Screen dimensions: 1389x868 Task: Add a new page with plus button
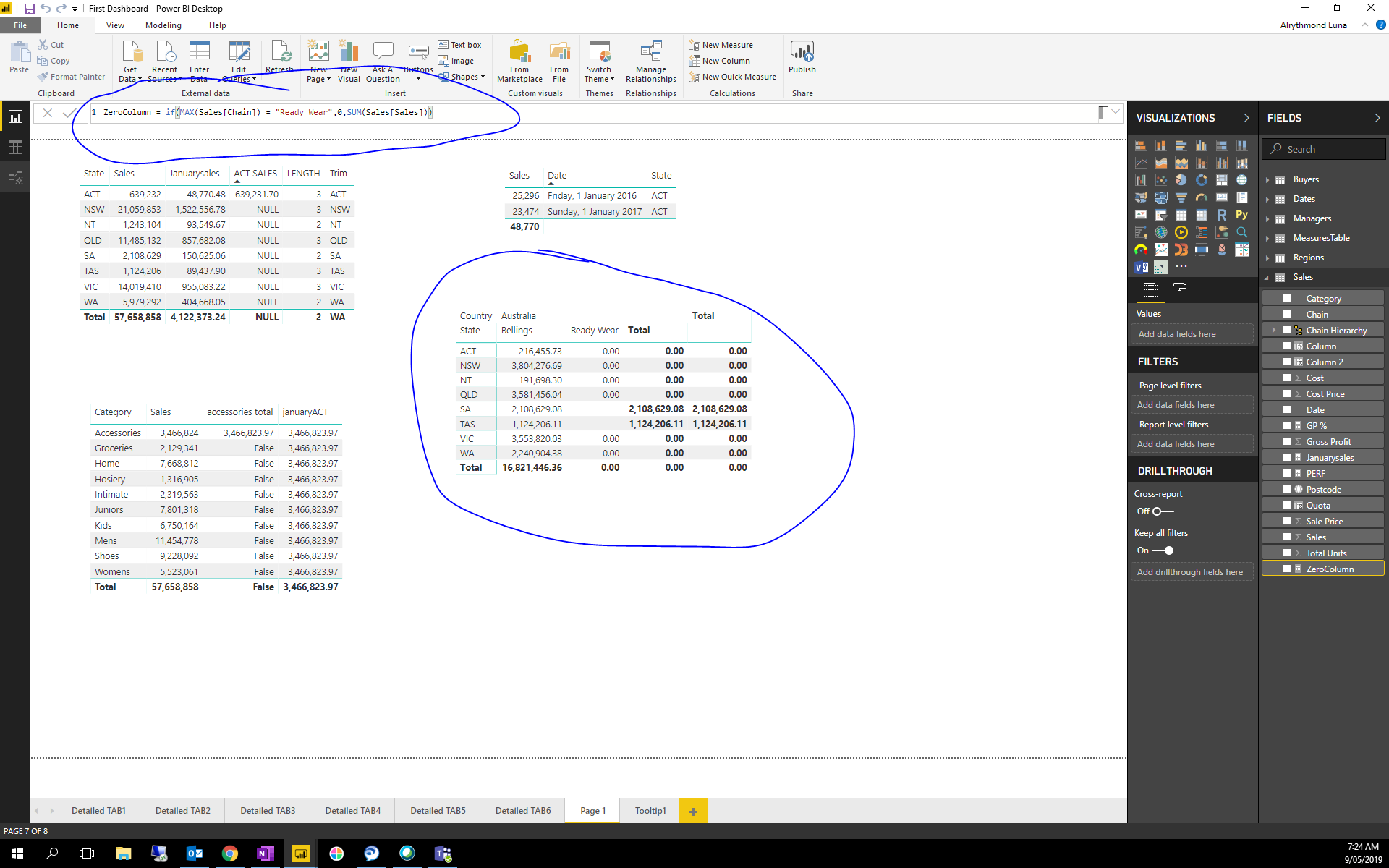click(693, 812)
